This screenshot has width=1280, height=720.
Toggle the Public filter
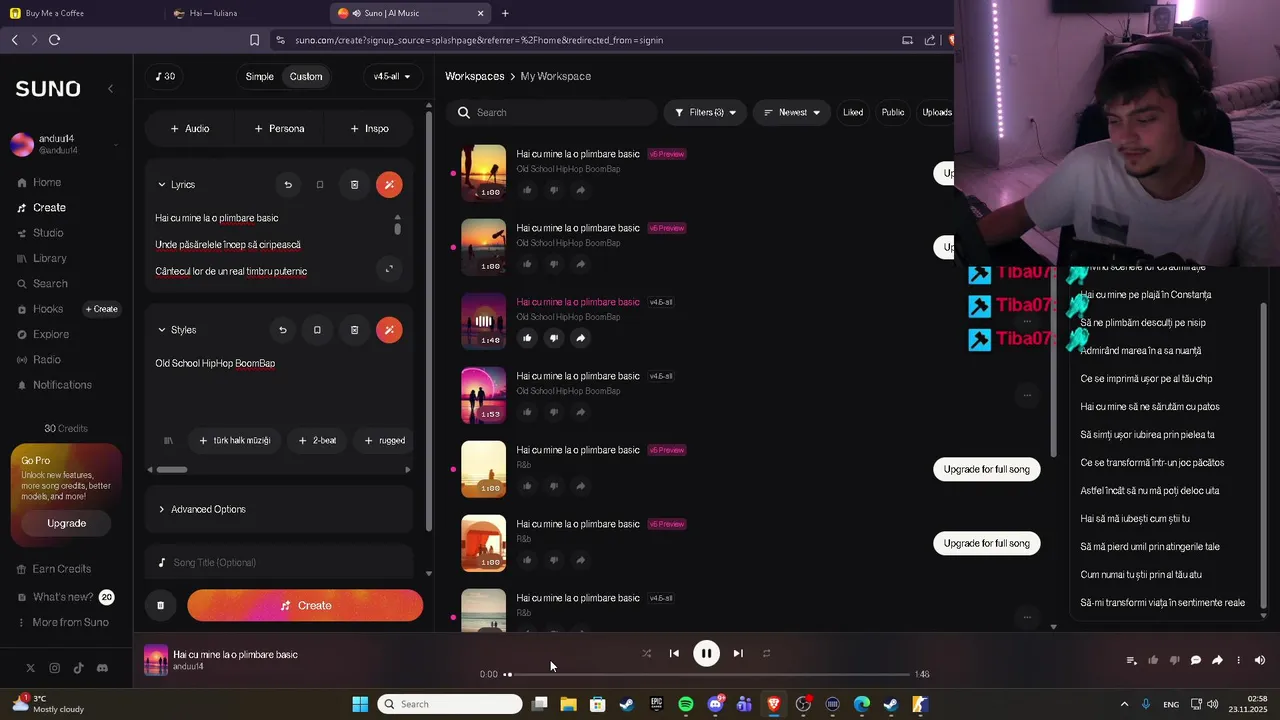[893, 113]
